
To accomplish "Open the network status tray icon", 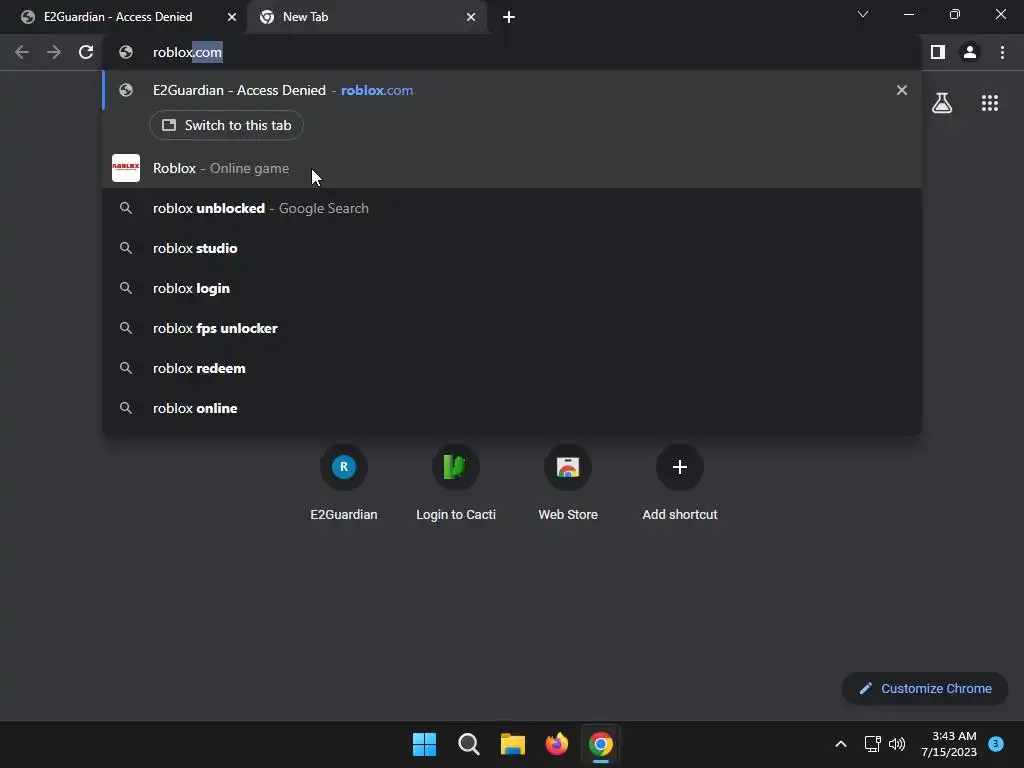I will [x=872, y=744].
